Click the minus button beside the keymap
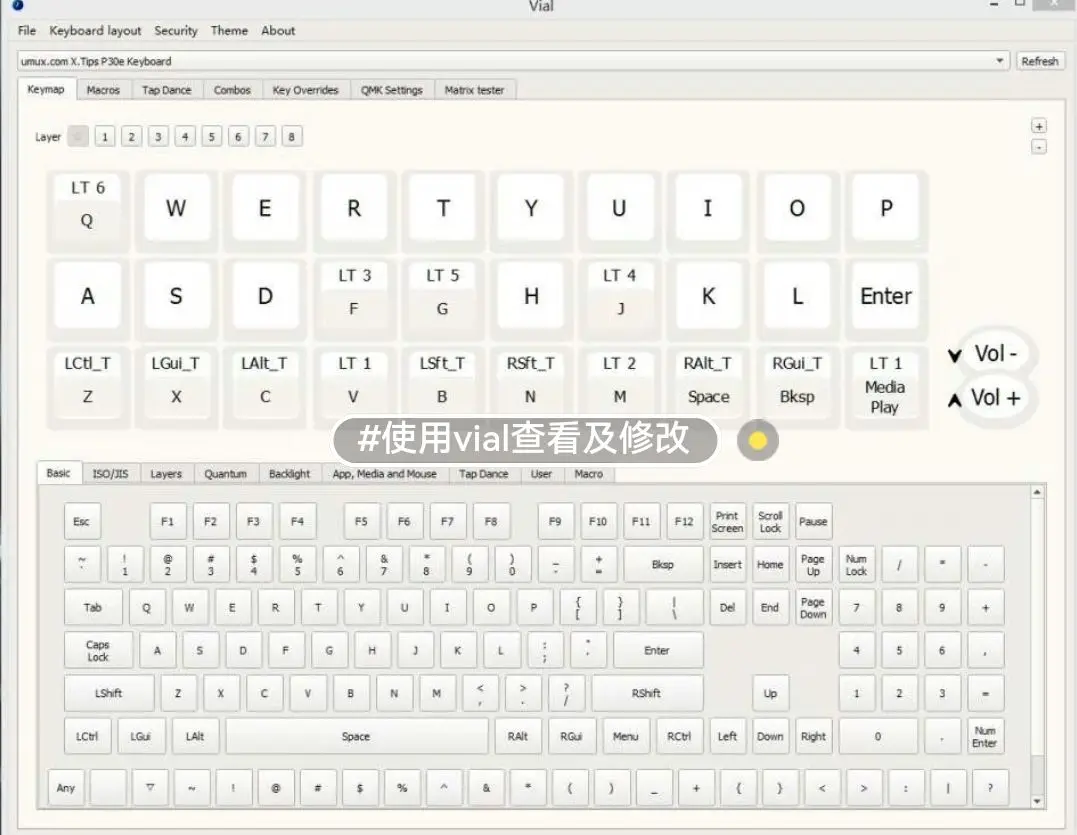 [x=1039, y=147]
